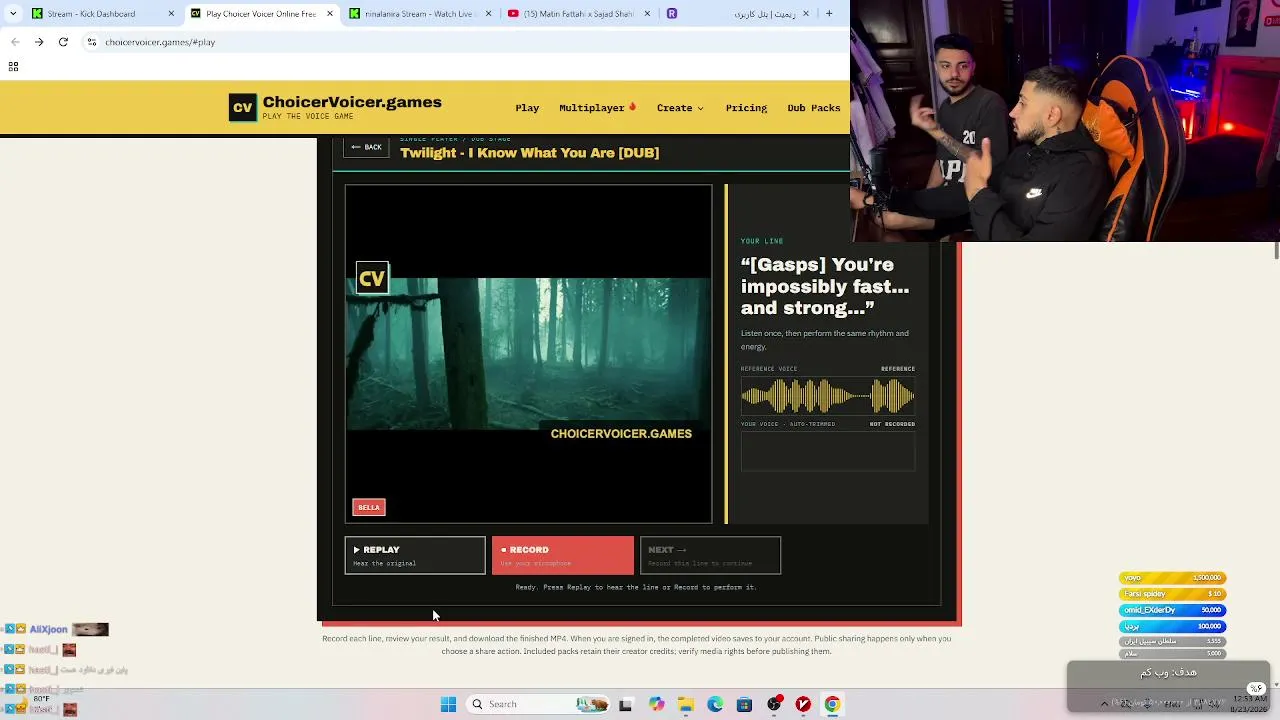Open a new browser tab

coord(829,14)
